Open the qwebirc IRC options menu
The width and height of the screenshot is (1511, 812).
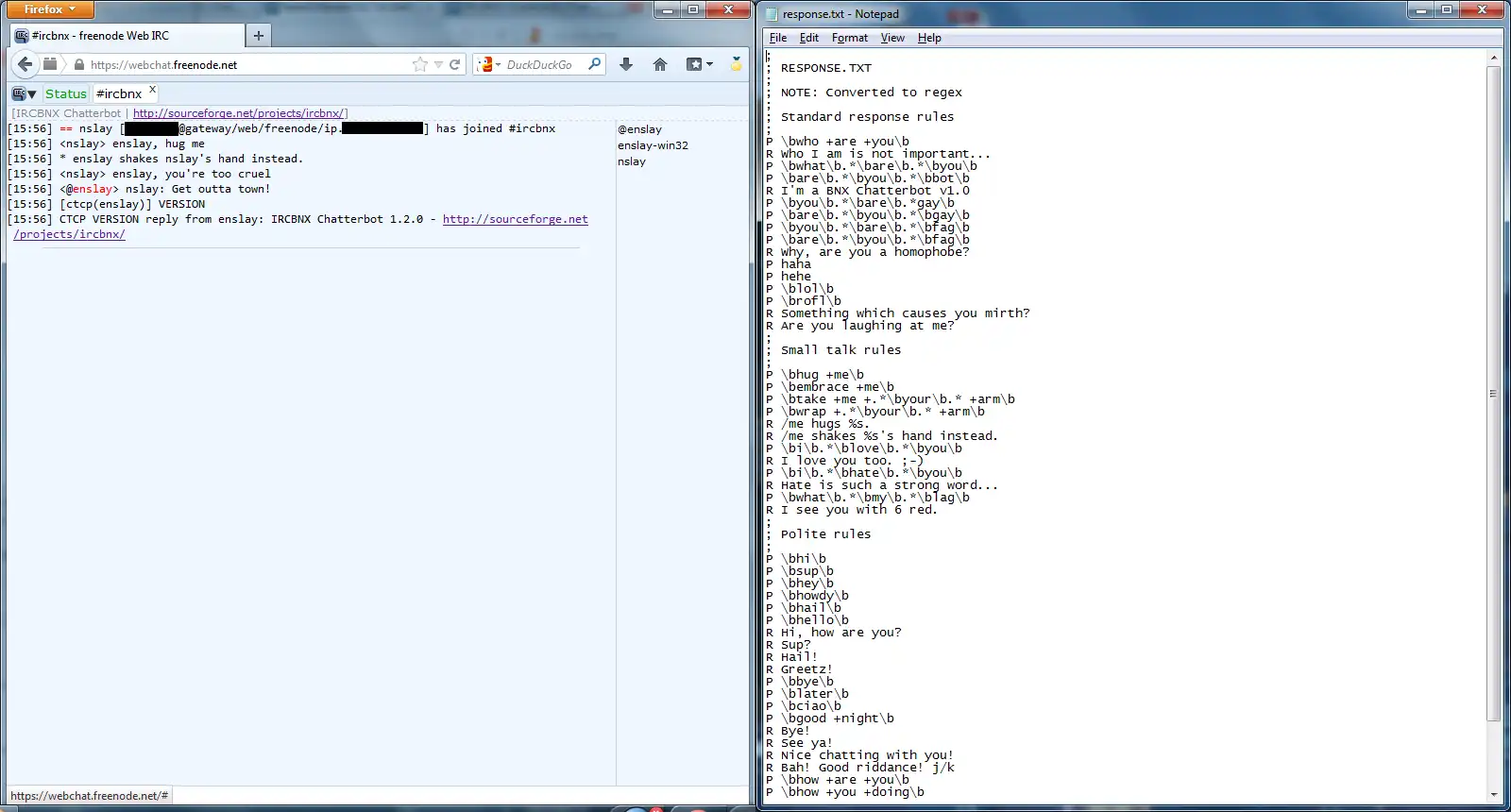[x=24, y=93]
